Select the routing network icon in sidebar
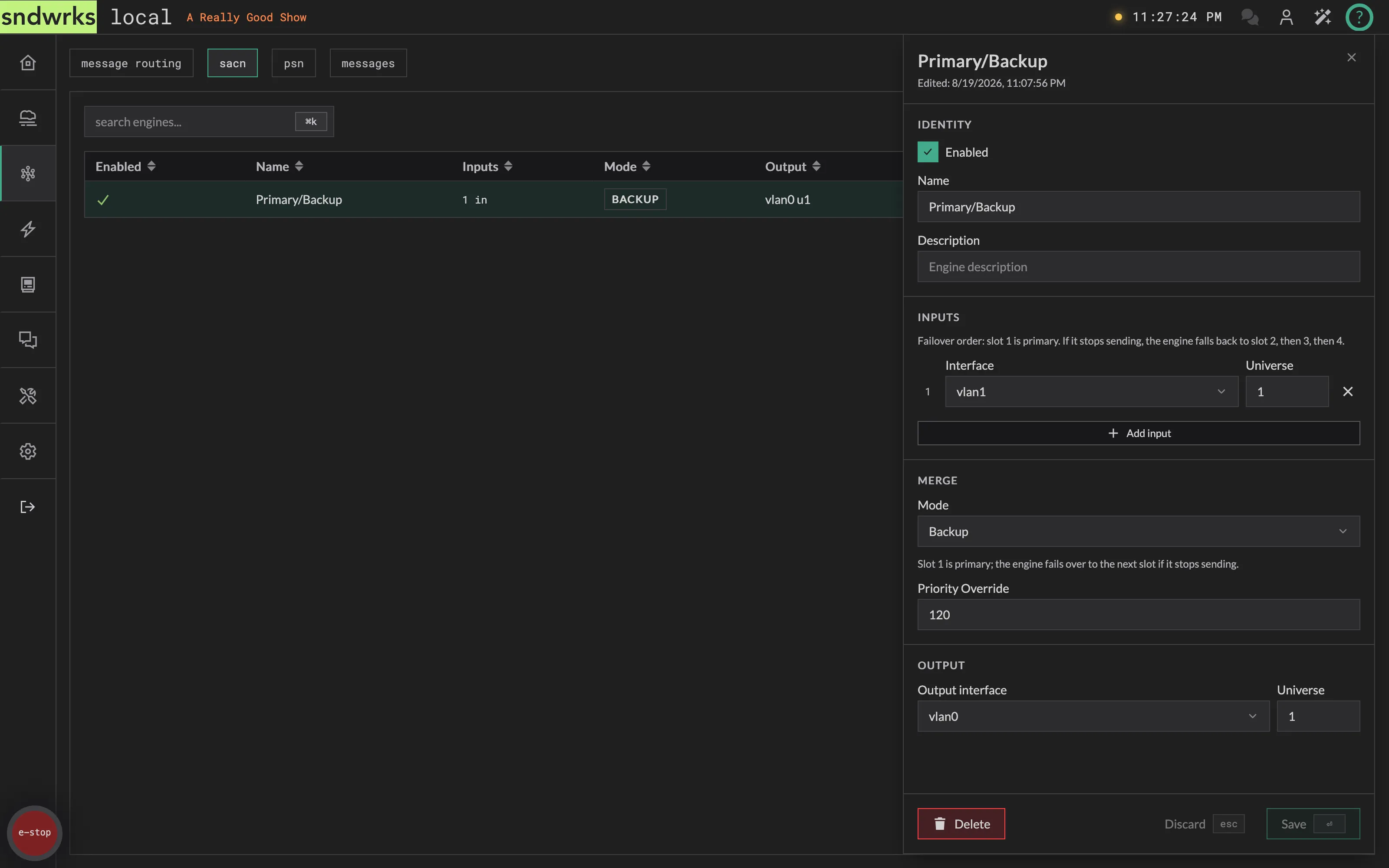This screenshot has width=1389, height=868. pyautogui.click(x=27, y=173)
